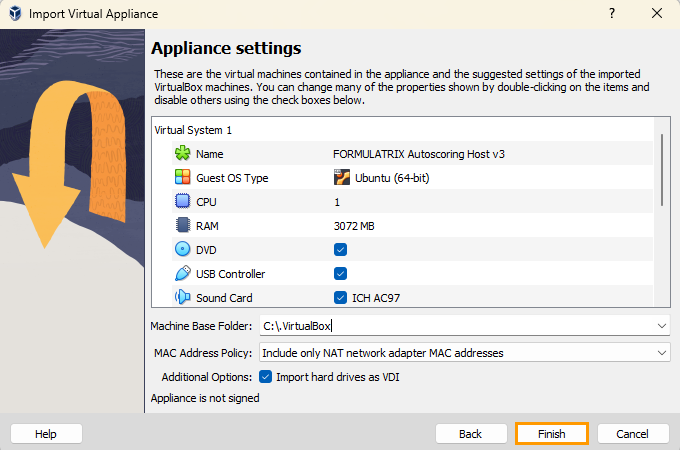This screenshot has height=450, width=680.
Task: Select the CPU value 1
Action: (337, 202)
